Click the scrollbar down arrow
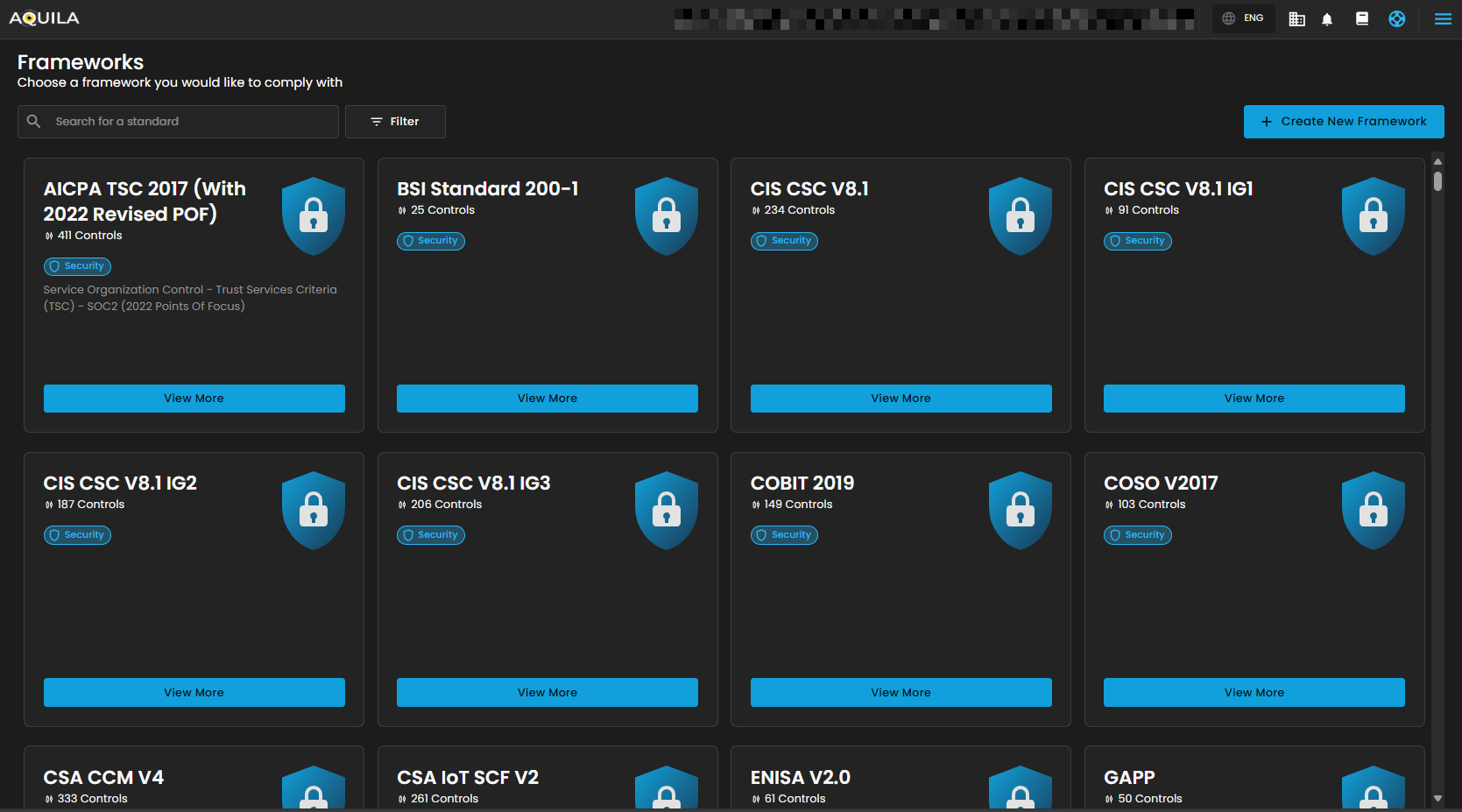The image size is (1462, 812). 1437,798
